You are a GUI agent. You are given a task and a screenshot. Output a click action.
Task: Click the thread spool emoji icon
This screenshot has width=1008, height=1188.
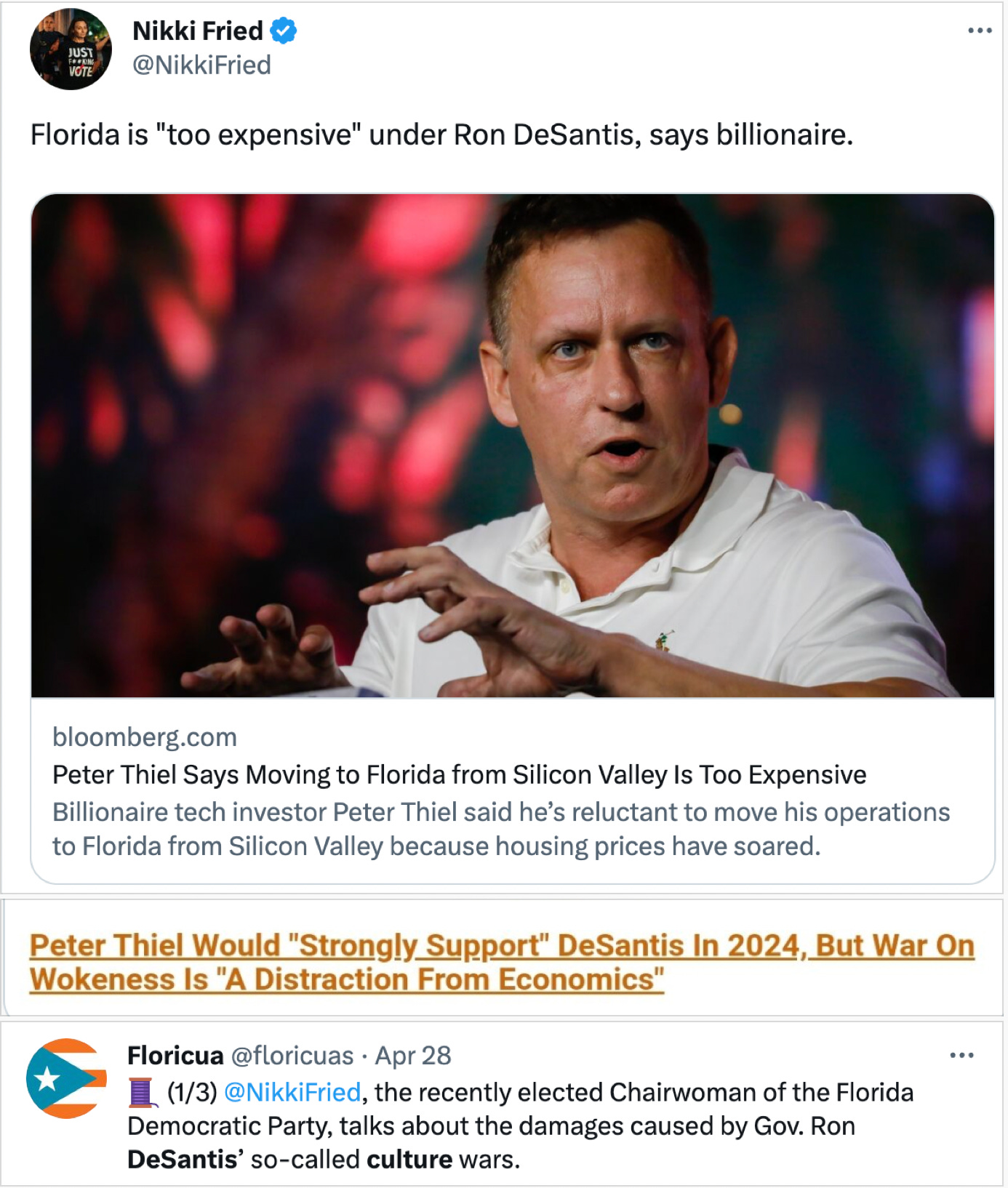(142, 1093)
